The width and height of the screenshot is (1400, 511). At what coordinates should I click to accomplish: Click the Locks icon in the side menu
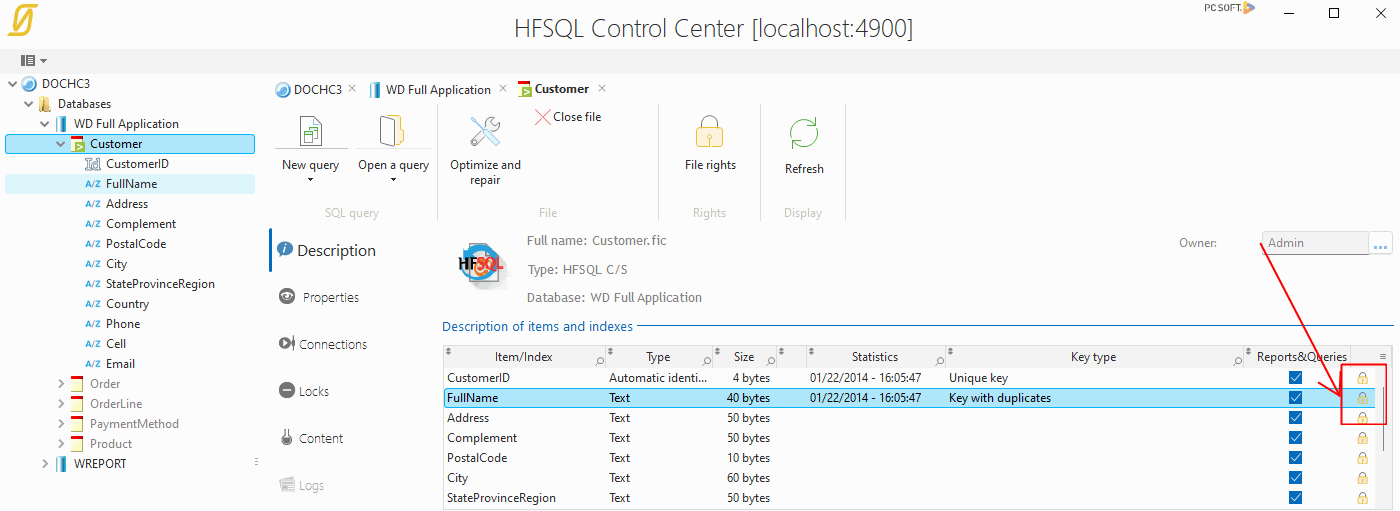click(286, 391)
